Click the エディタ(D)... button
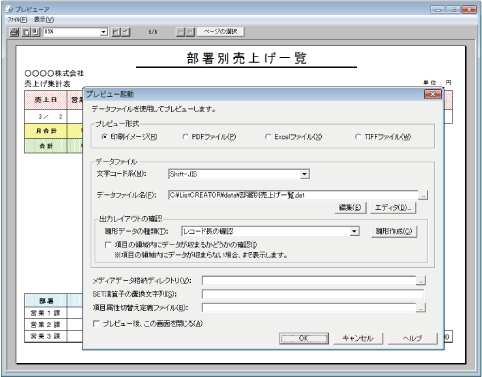482x377 pixels. point(393,208)
